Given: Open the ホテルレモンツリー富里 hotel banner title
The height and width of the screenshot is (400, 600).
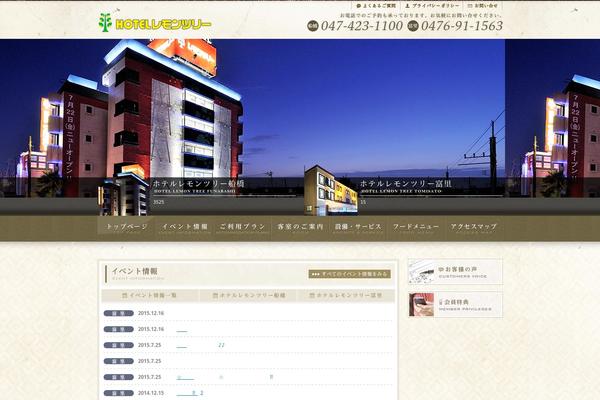Looking at the screenshot, I should click(406, 184).
